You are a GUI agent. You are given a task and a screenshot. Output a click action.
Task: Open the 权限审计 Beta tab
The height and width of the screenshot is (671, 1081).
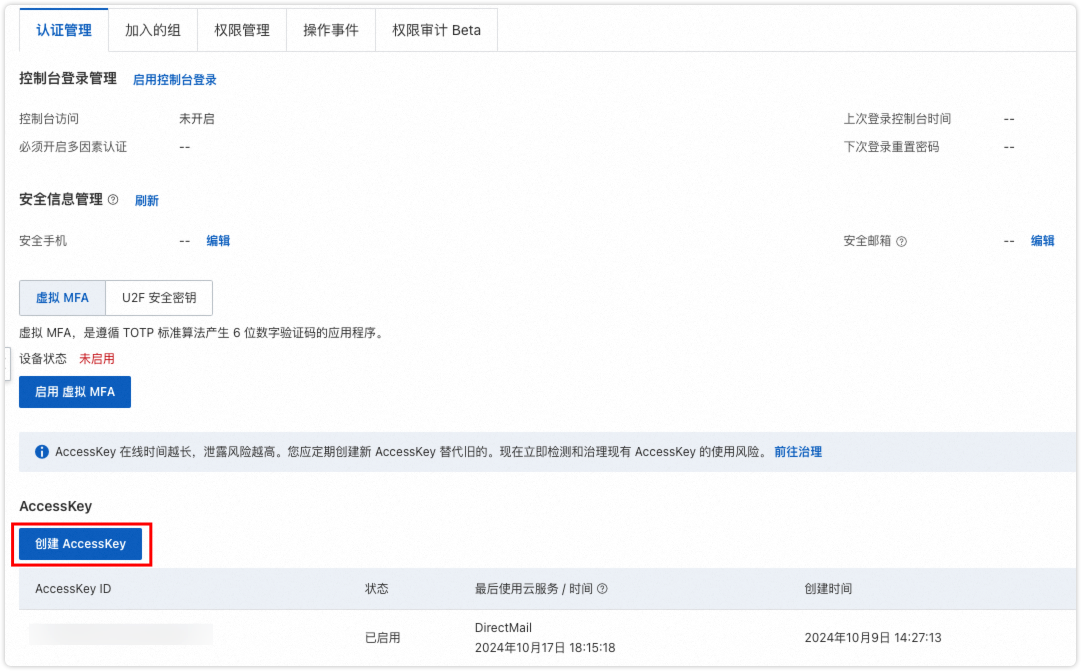point(436,30)
